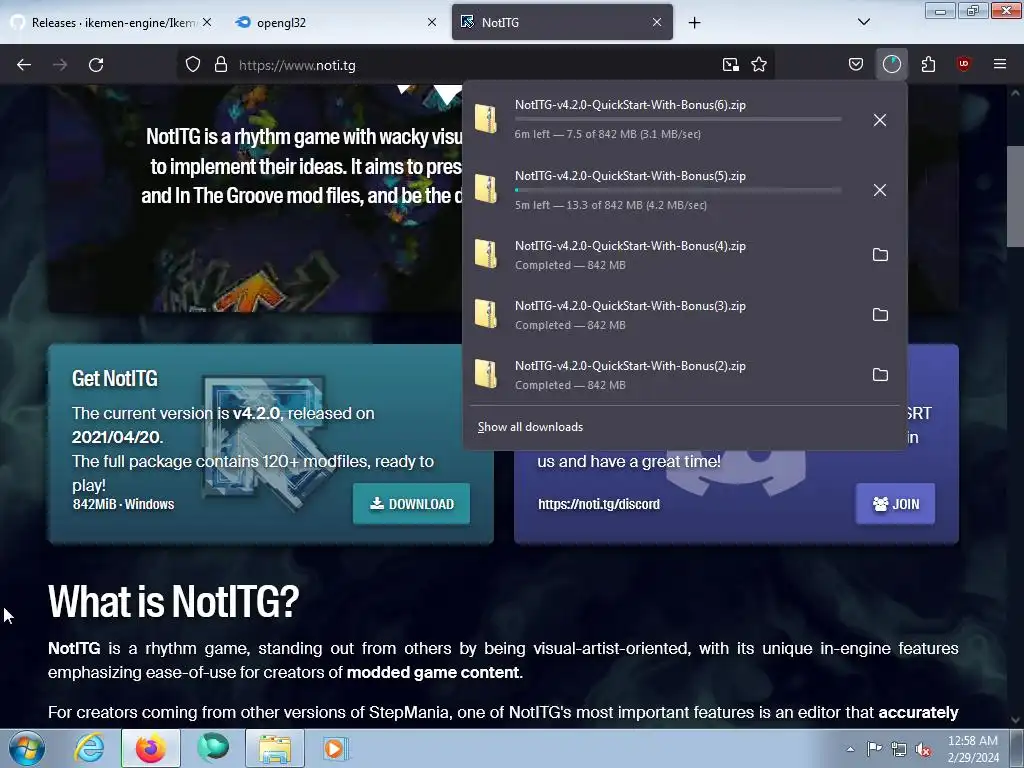Image resolution: width=1024 pixels, height=768 pixels.
Task: Click the Bonus(2).zip file icon
Action: tap(486, 374)
